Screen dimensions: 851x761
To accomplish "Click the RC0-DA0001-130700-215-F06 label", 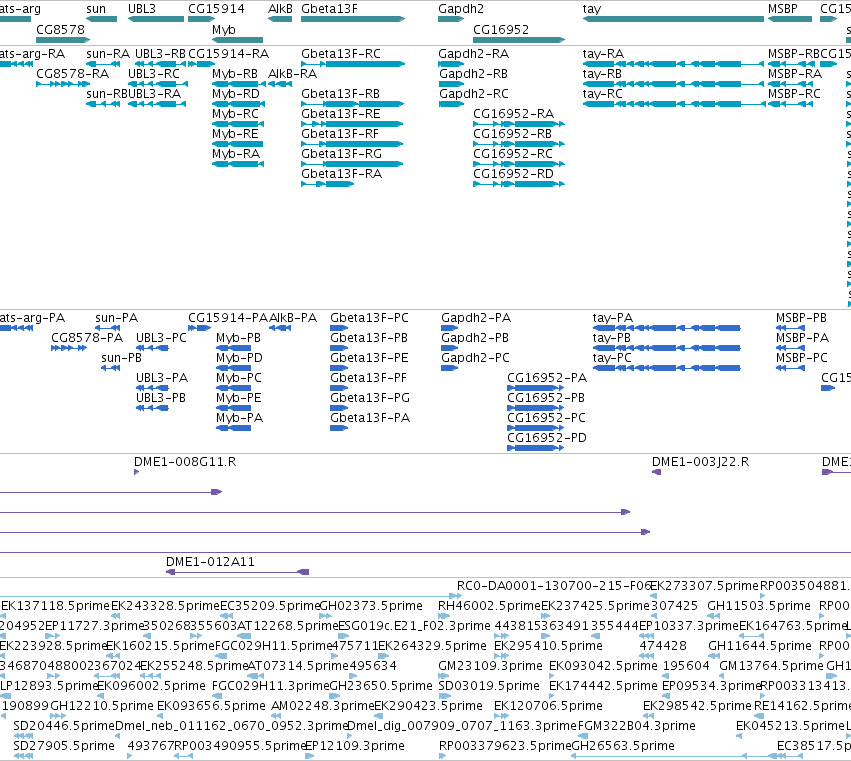I will [x=554, y=586].
